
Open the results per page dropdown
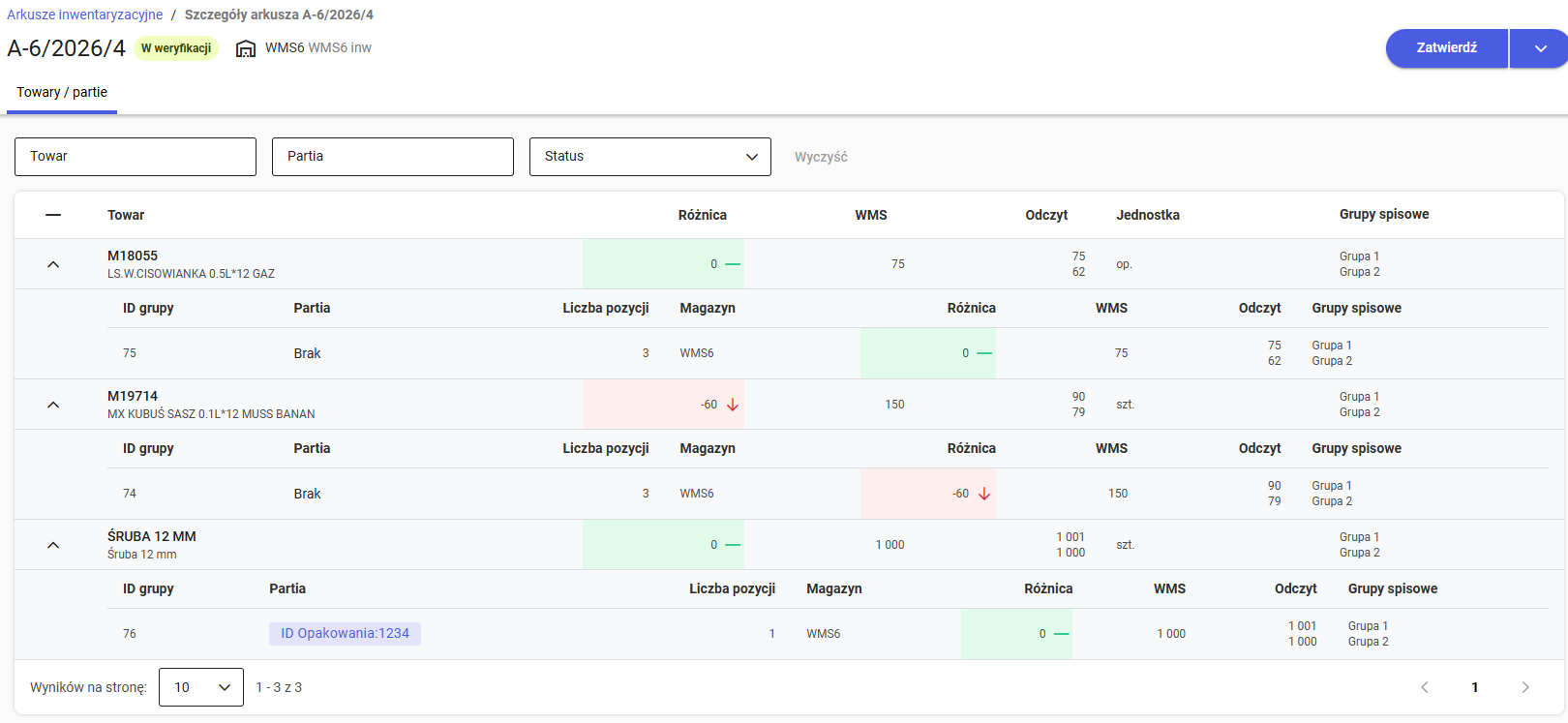(200, 687)
